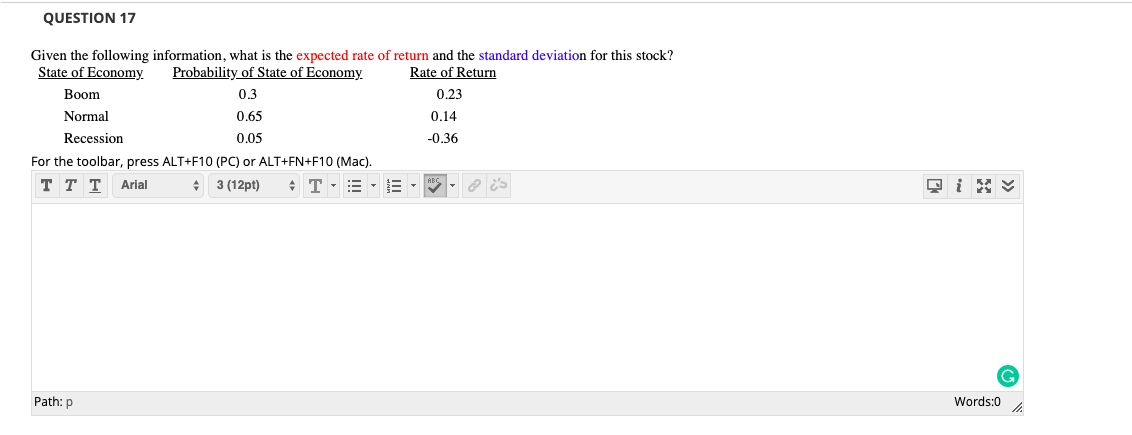Expand the text color dropdown arrow
This screenshot has width=1132, height=435.
[x=334, y=185]
